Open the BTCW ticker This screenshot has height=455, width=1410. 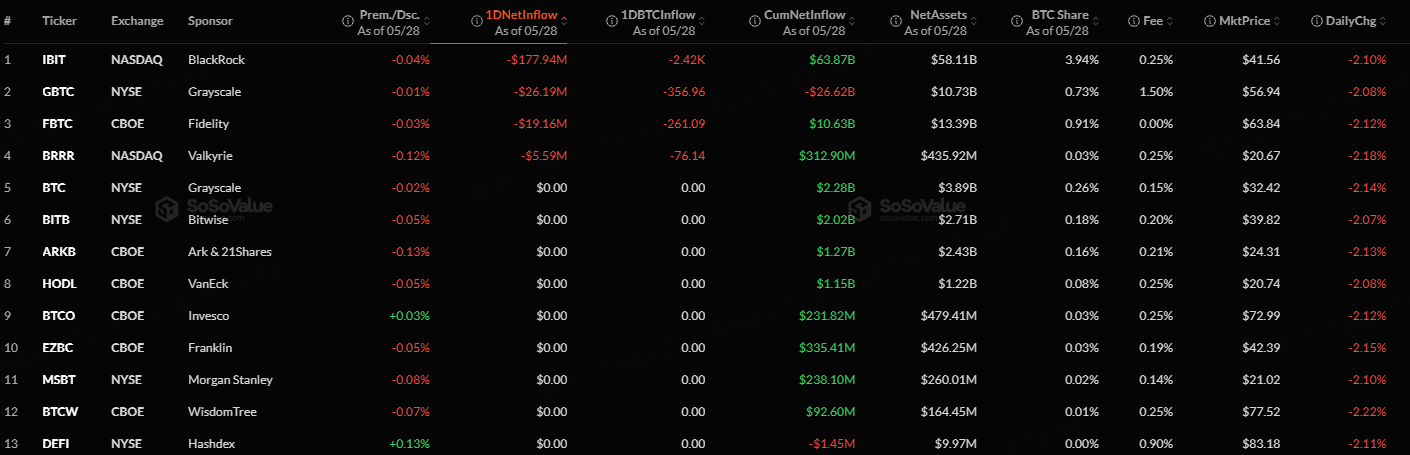coord(59,412)
